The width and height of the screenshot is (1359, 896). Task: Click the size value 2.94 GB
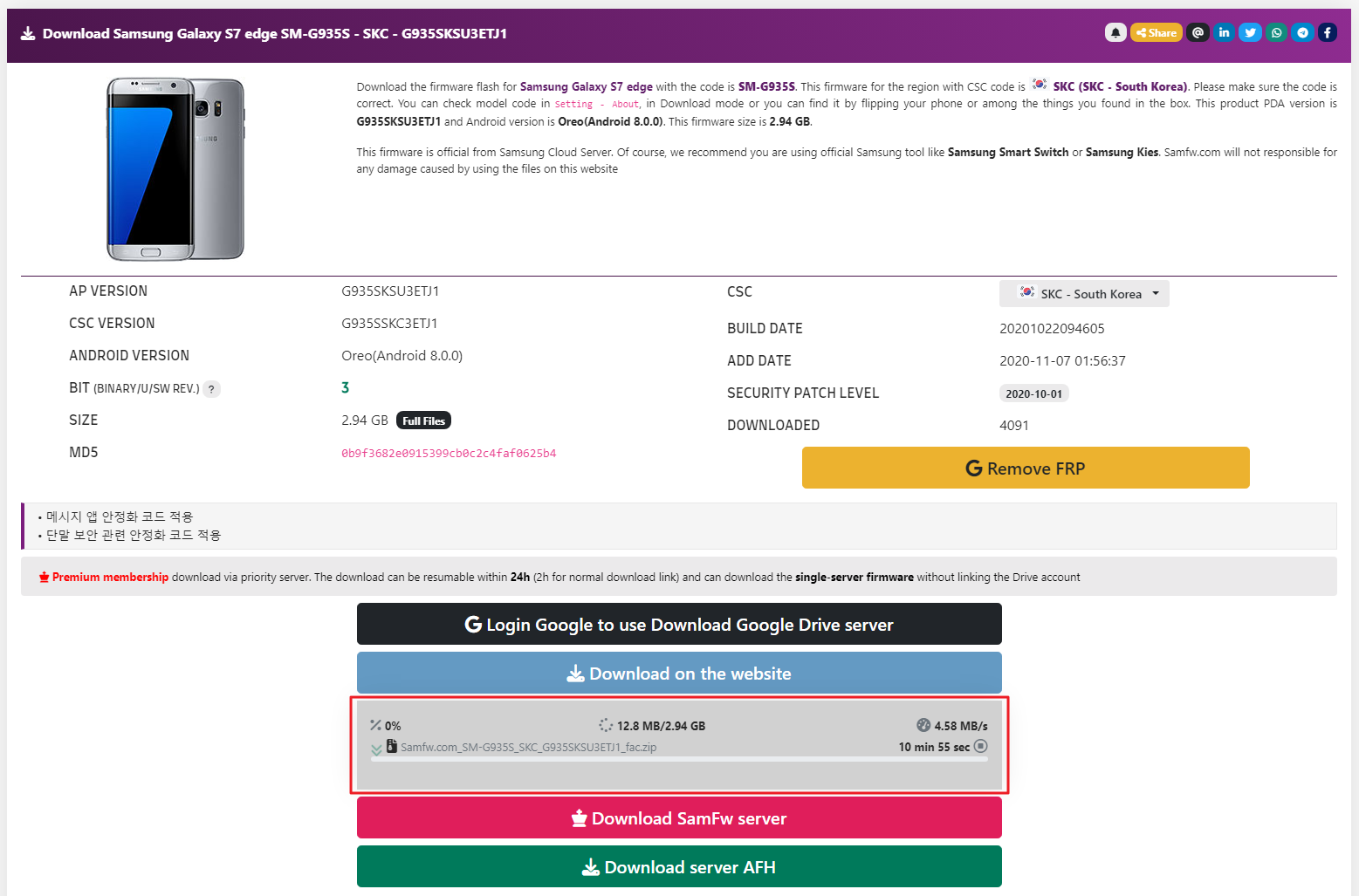tap(365, 421)
